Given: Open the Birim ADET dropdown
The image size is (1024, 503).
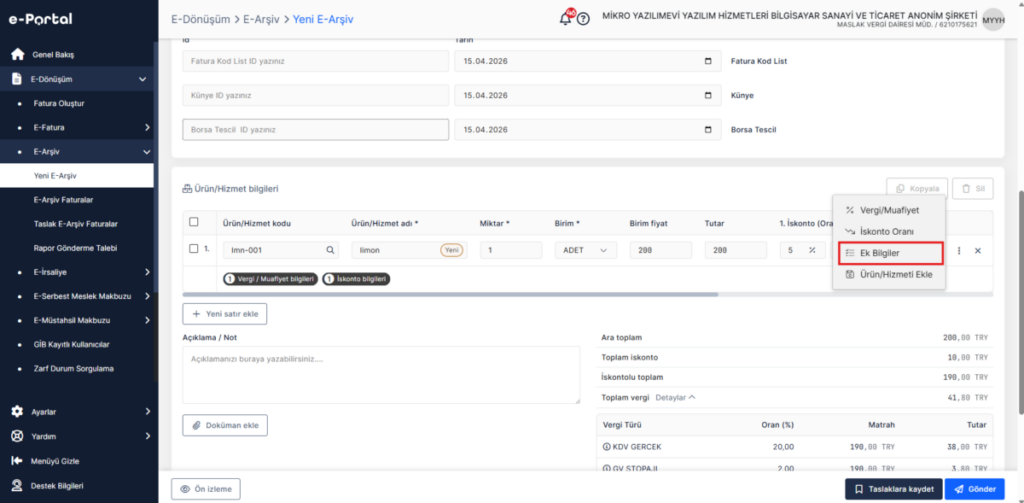Looking at the screenshot, I should [585, 250].
